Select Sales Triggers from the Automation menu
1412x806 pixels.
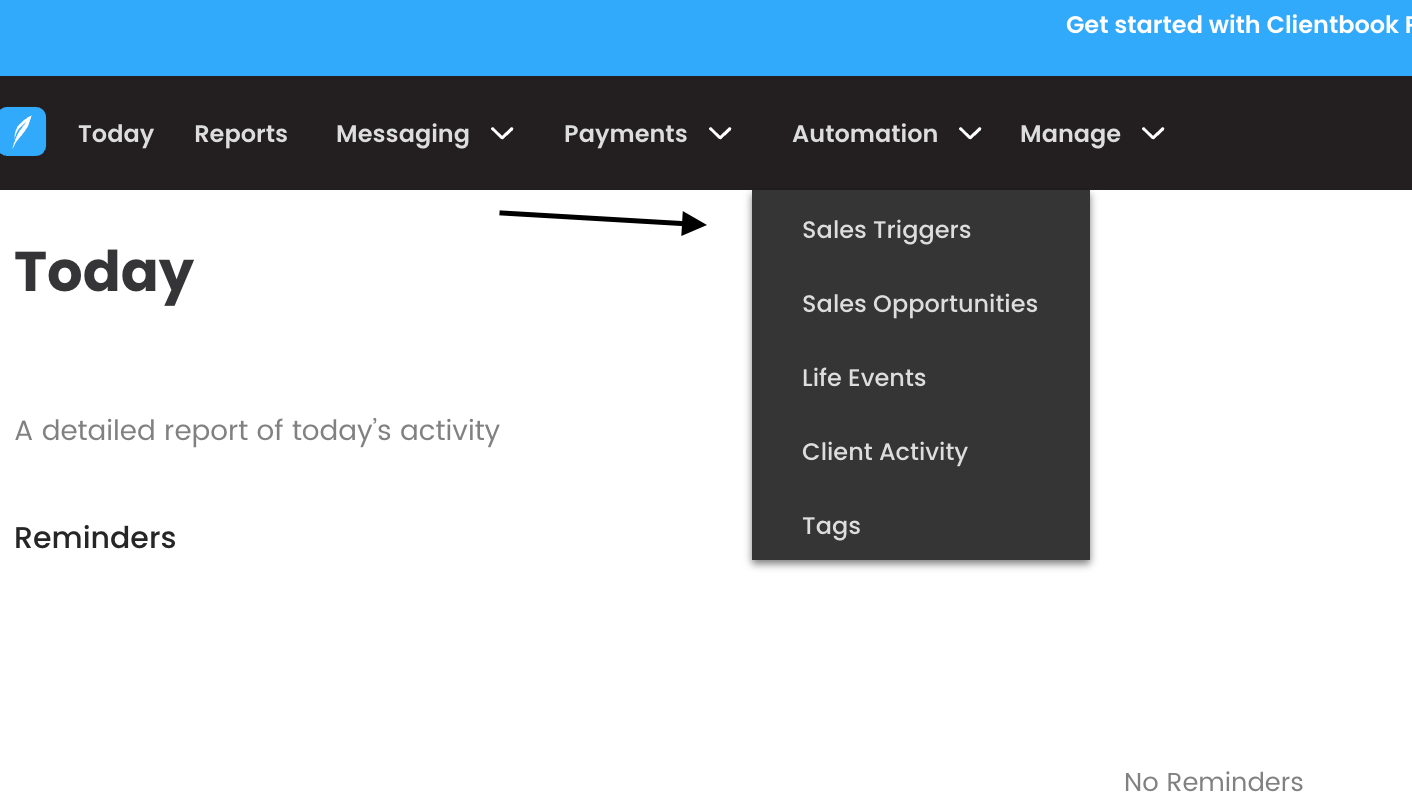[x=886, y=229]
